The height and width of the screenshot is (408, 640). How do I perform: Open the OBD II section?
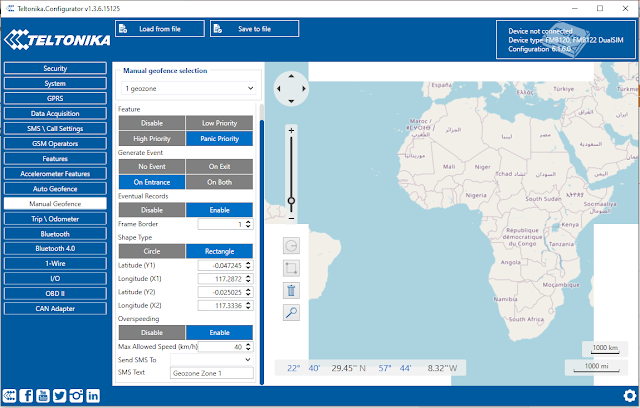[x=55, y=294]
